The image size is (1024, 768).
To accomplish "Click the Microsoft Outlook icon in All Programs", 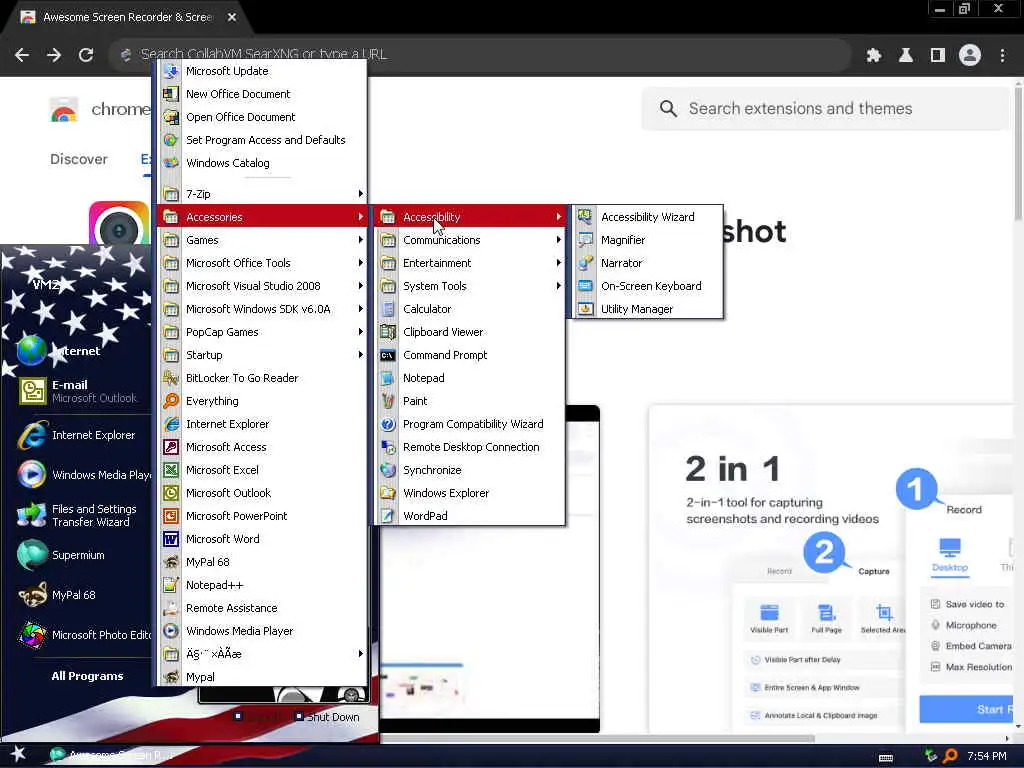I will click(x=171, y=492).
